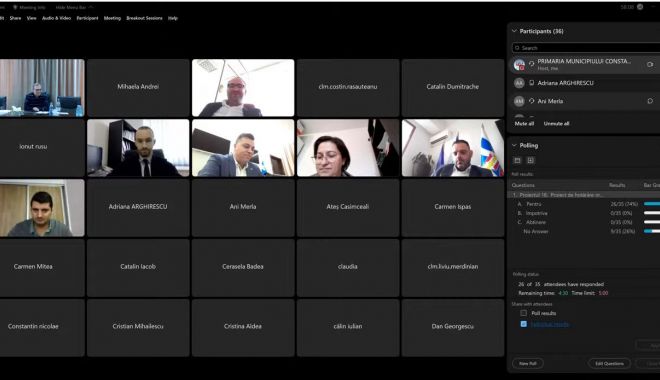Click the headset icon next to PRIMARIA MUNICIPIULUI
Image resolution: width=660 pixels, height=380 pixels.
(532, 64)
